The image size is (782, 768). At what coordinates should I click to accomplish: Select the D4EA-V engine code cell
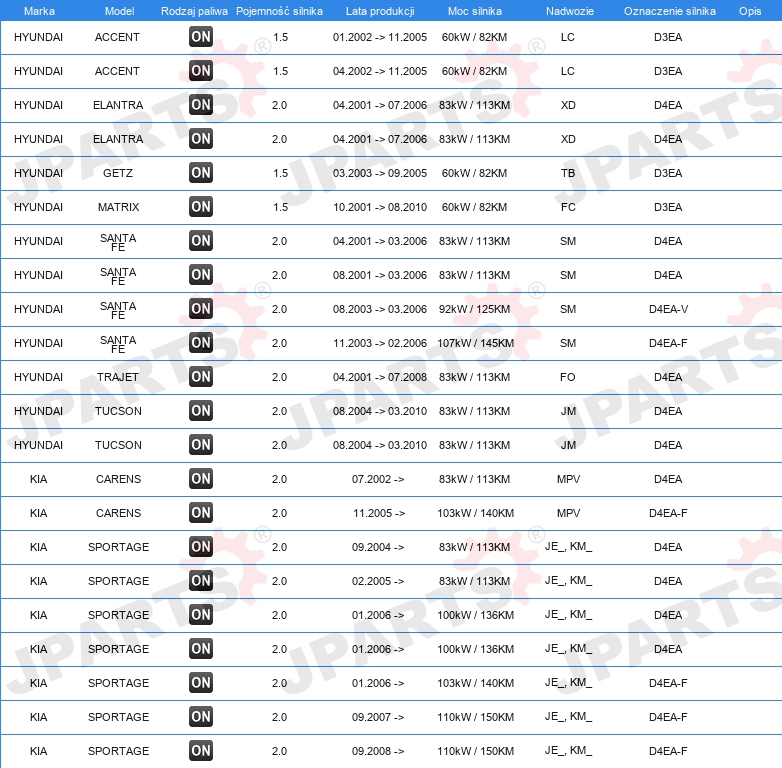[668, 309]
